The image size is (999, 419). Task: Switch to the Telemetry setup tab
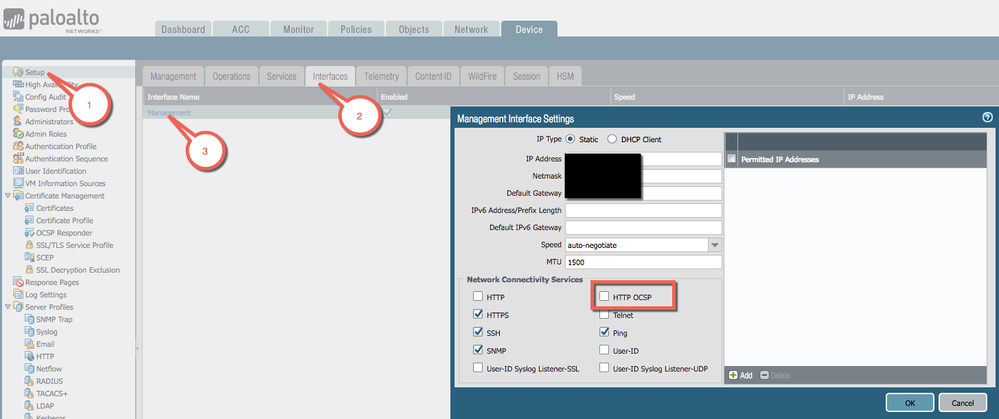pos(382,76)
